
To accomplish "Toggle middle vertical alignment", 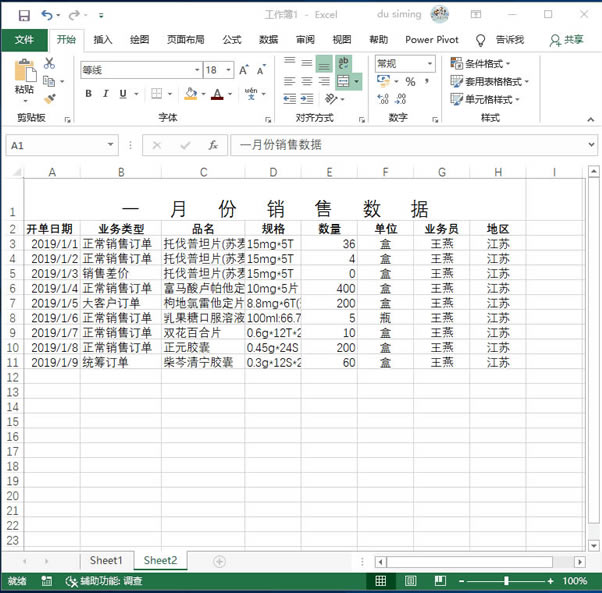I will pos(306,63).
